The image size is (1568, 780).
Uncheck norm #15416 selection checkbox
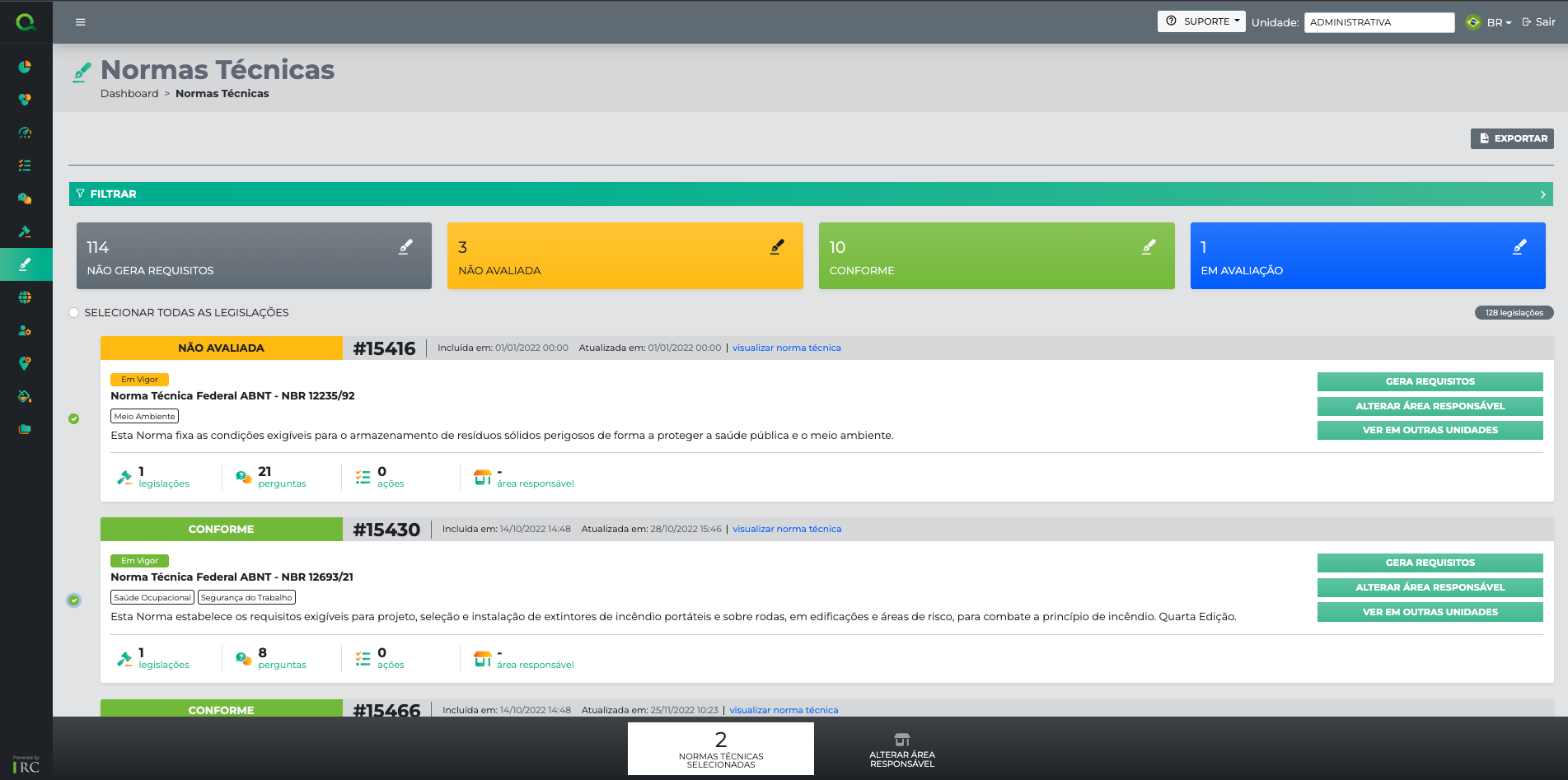74,419
